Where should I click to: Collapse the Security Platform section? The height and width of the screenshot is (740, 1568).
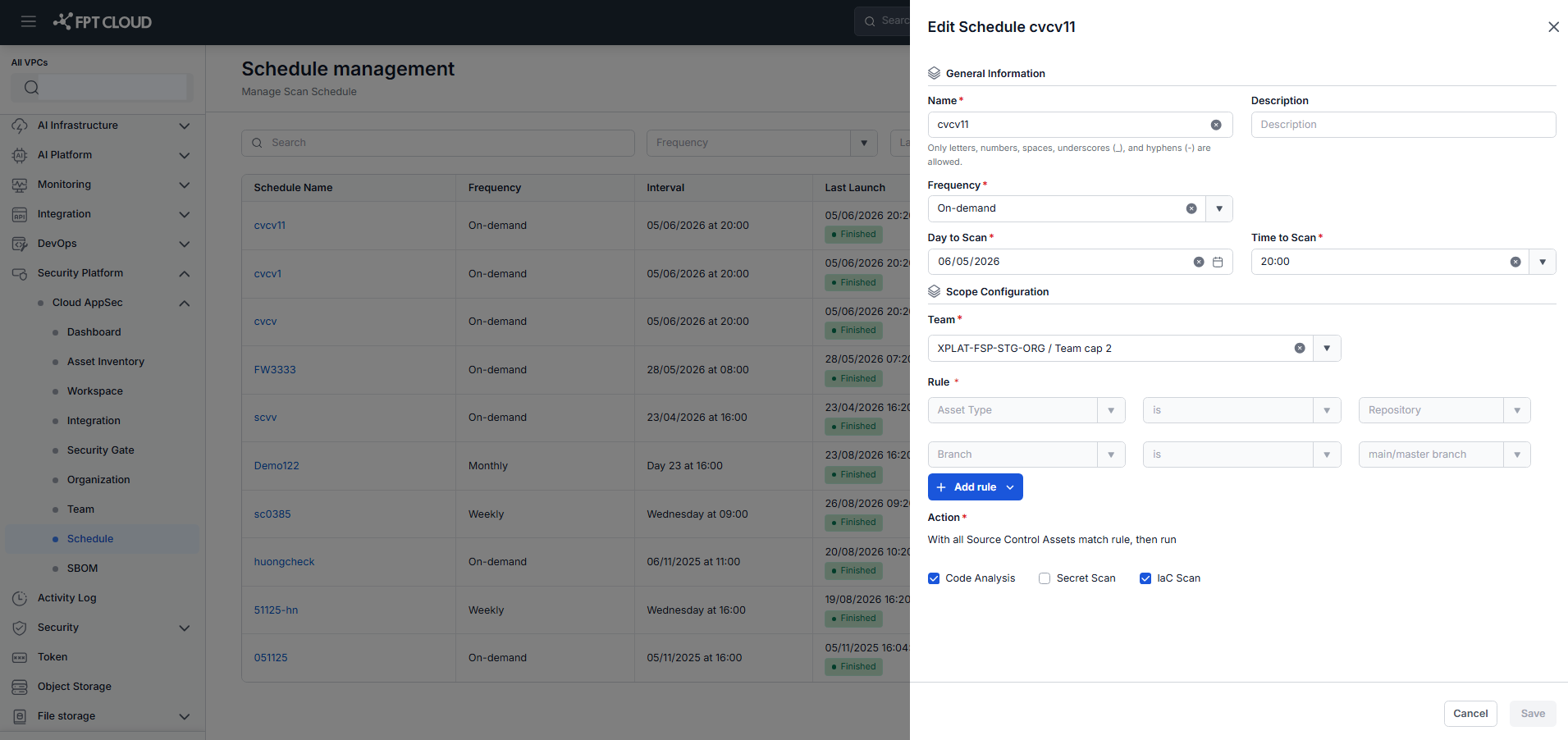coord(185,274)
